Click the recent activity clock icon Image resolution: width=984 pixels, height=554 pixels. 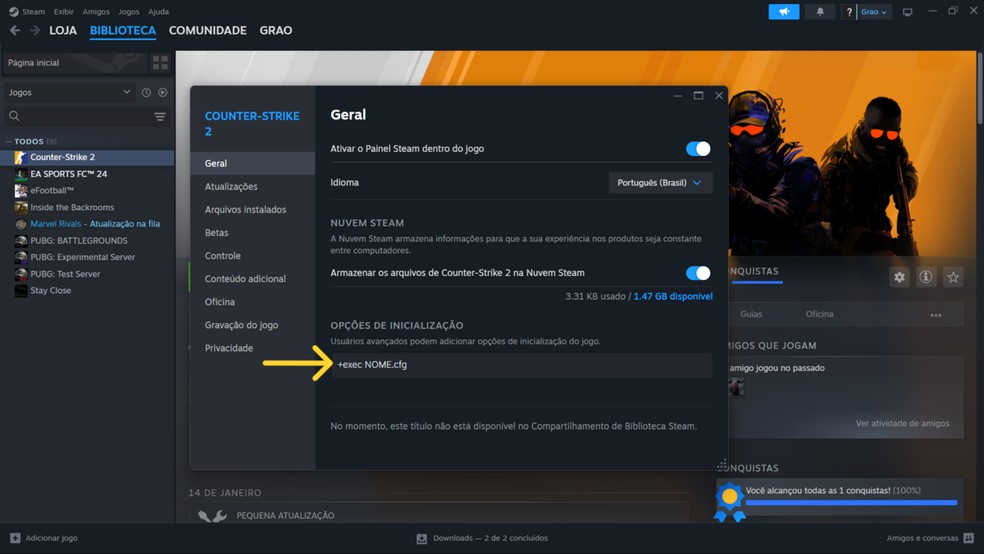(x=146, y=92)
